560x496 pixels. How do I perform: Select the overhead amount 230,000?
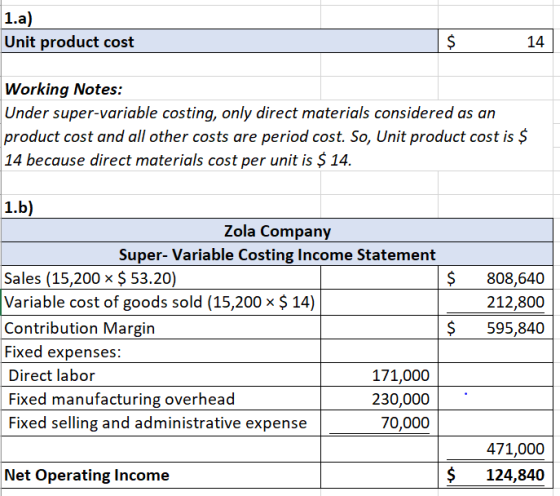point(379,399)
